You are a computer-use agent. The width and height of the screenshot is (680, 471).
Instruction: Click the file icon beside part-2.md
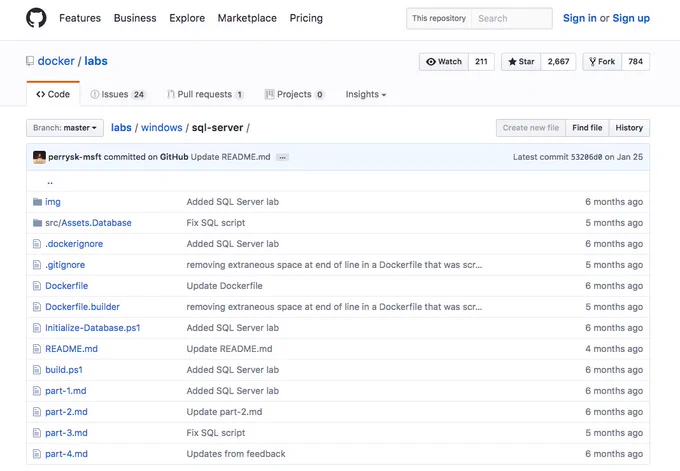(37, 412)
